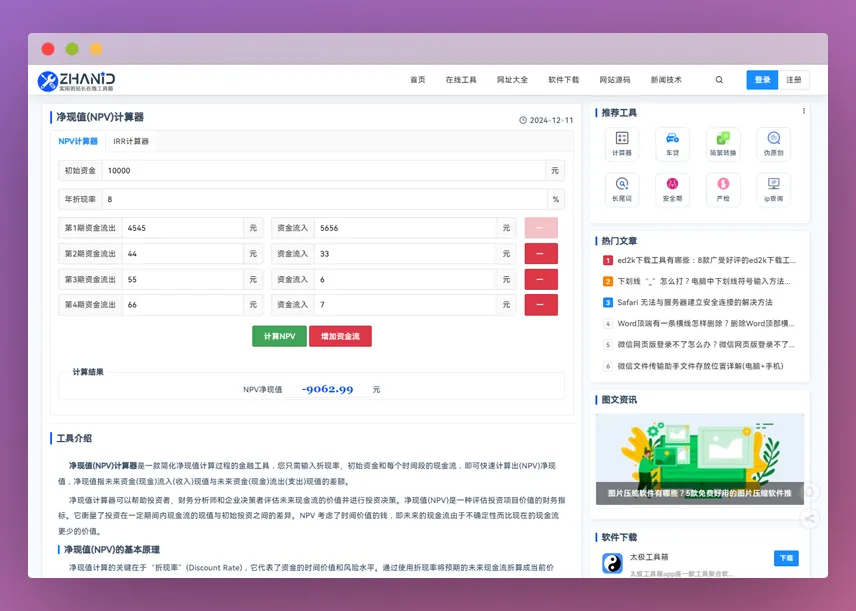Click the 工具介绍 section heading

(74, 438)
